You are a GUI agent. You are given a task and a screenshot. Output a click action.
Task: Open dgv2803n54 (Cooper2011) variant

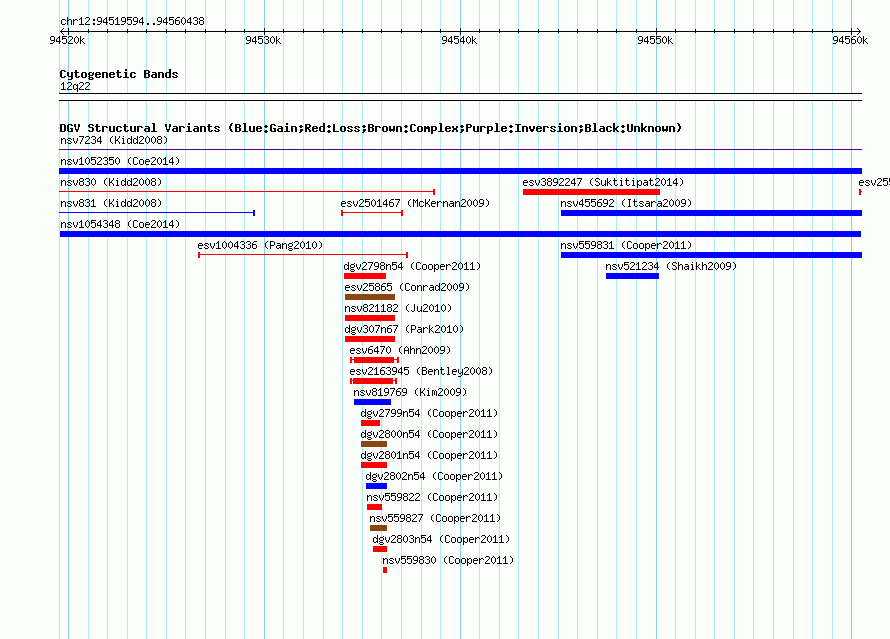tap(441, 539)
